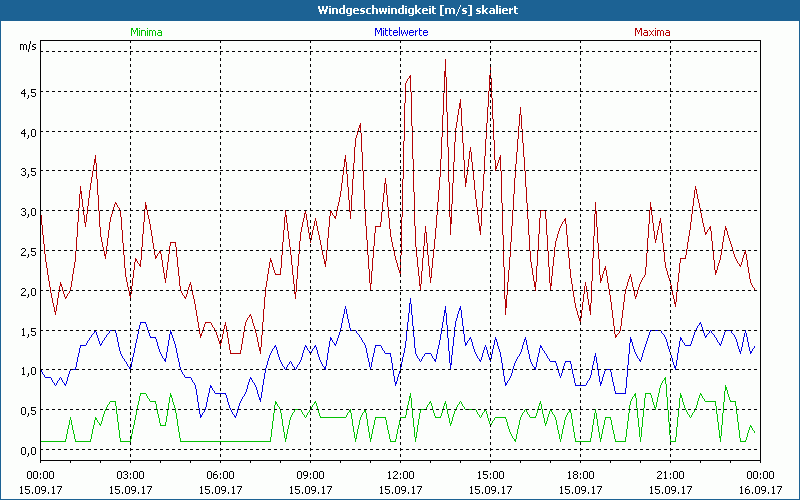The width and height of the screenshot is (800, 500).
Task: Click the 3,0 y-axis value
Action: [27, 212]
